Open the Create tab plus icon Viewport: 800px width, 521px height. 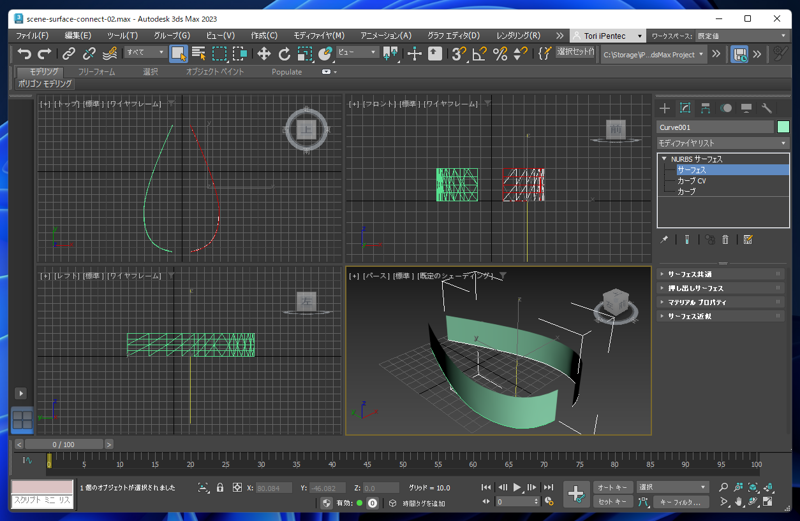[665, 108]
